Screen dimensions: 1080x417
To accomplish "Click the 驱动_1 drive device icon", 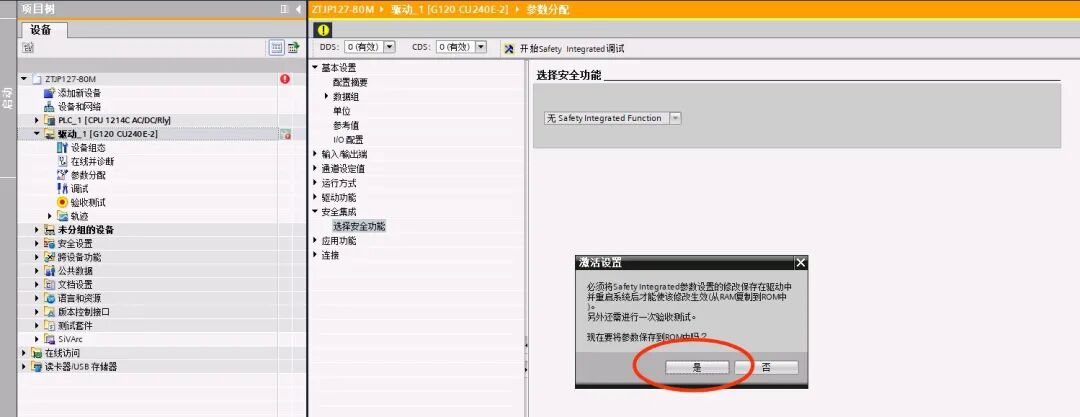I will (x=49, y=134).
